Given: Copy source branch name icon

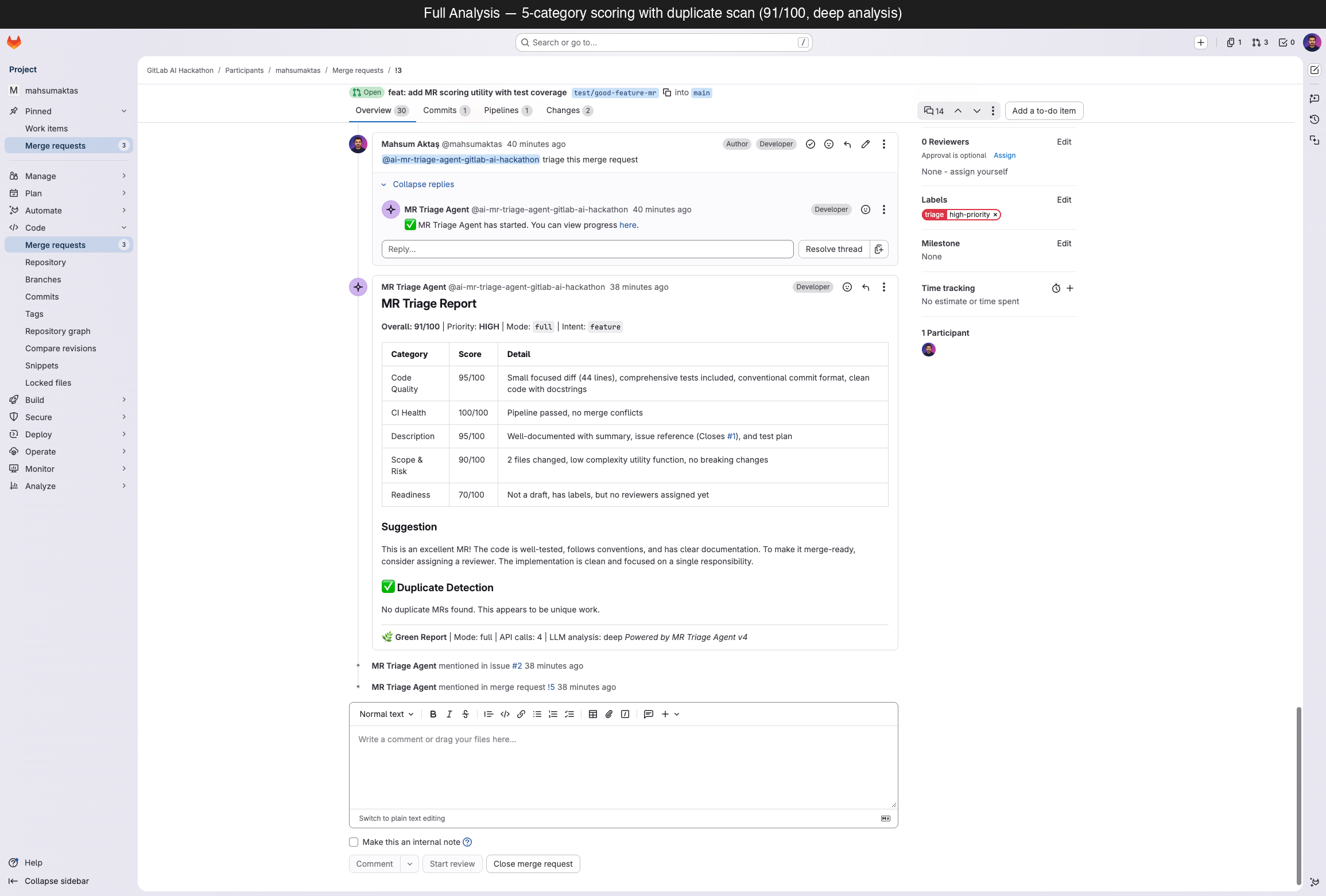Looking at the screenshot, I should pos(667,92).
